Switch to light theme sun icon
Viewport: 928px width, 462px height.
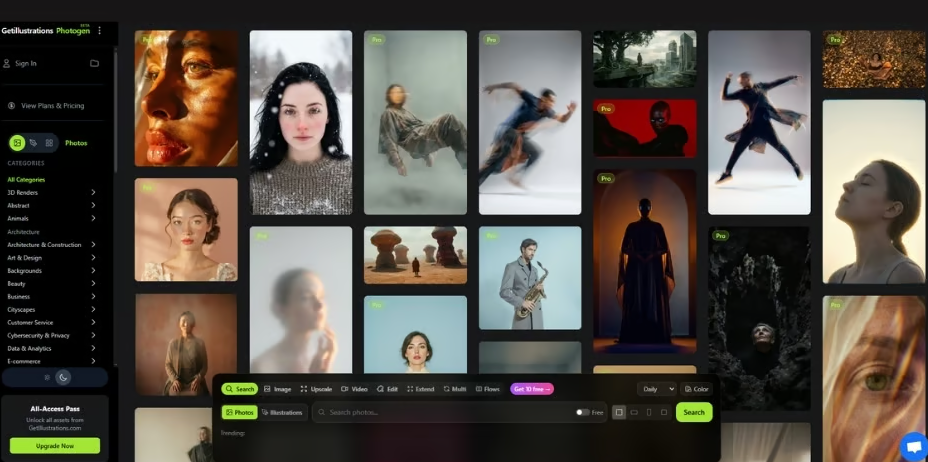click(47, 377)
